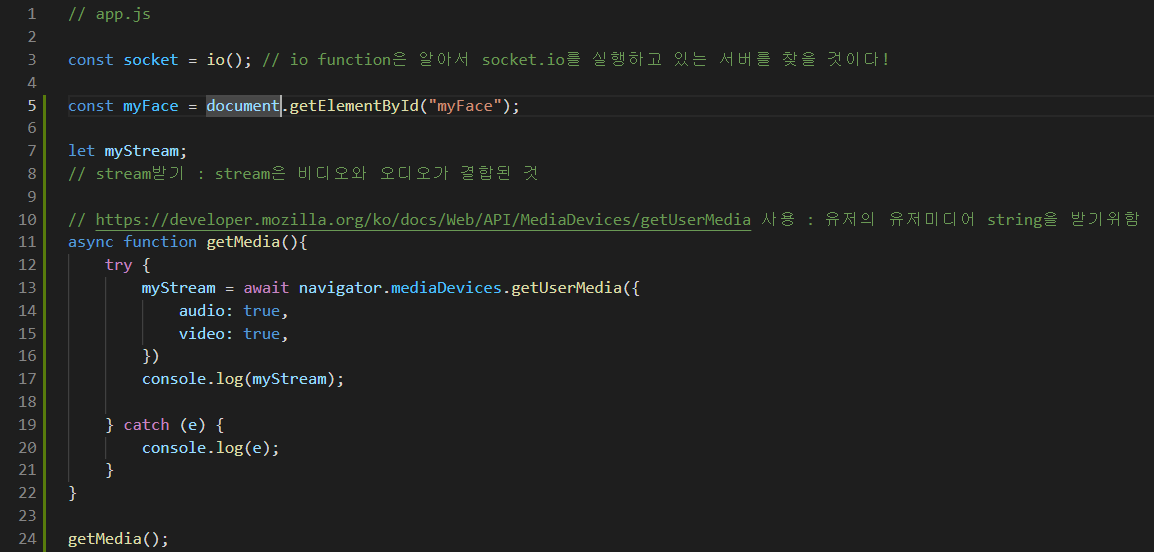Click myStream in the let declaration
The height and width of the screenshot is (552, 1154).
point(141,151)
